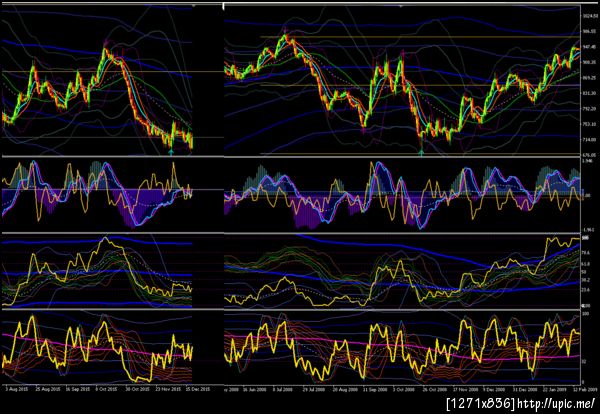The height and width of the screenshot is (414, 600).
Task: Select the '3 Oct 2008' date label
Action: pyautogui.click(x=405, y=390)
